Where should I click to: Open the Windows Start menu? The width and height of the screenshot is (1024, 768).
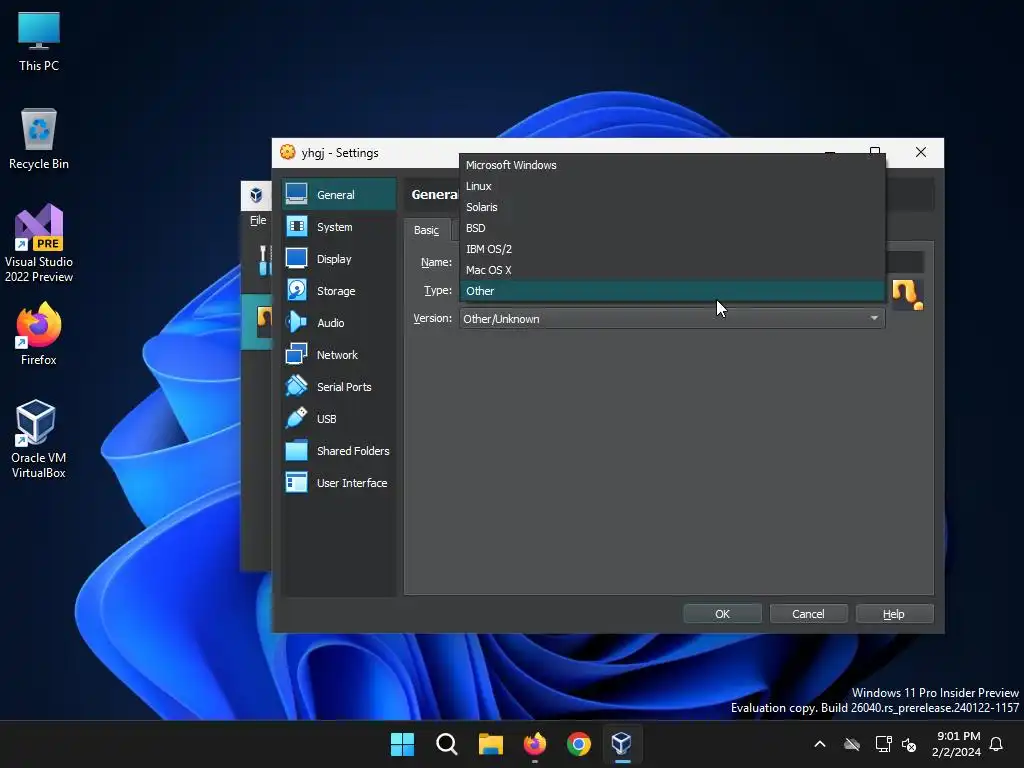click(x=402, y=744)
